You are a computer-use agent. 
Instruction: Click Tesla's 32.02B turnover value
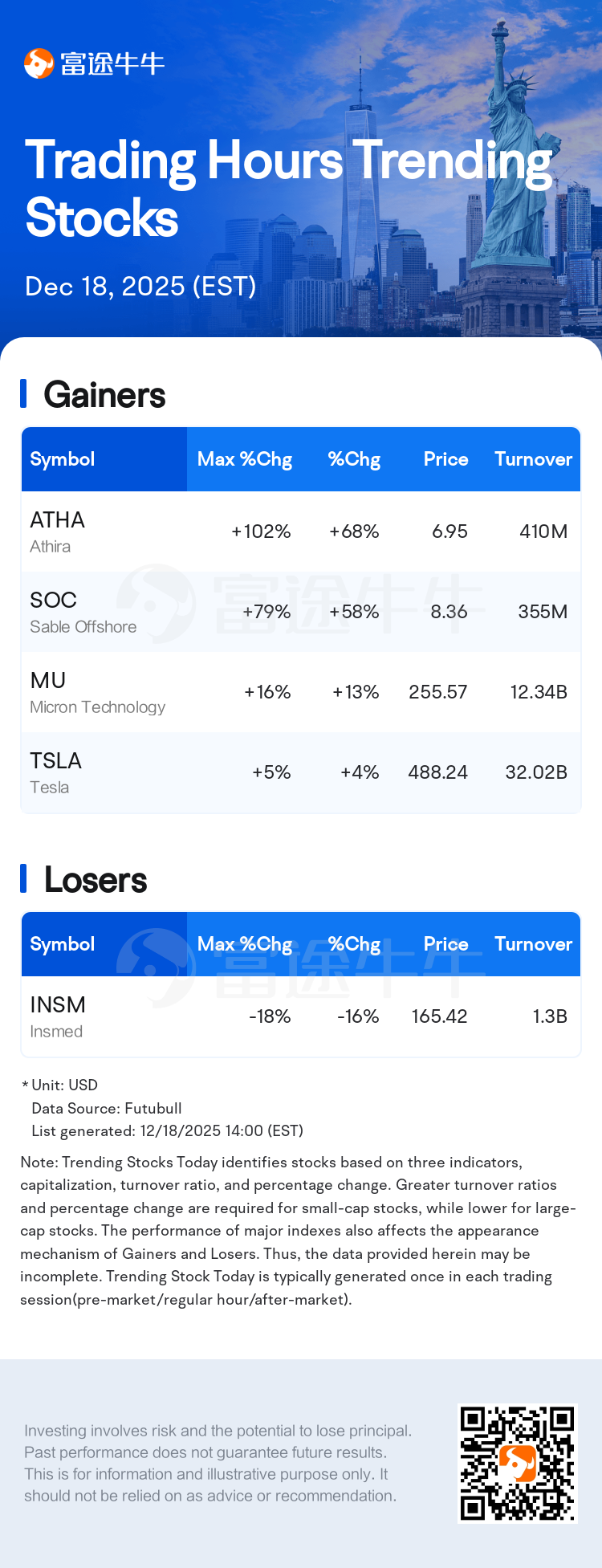536,772
